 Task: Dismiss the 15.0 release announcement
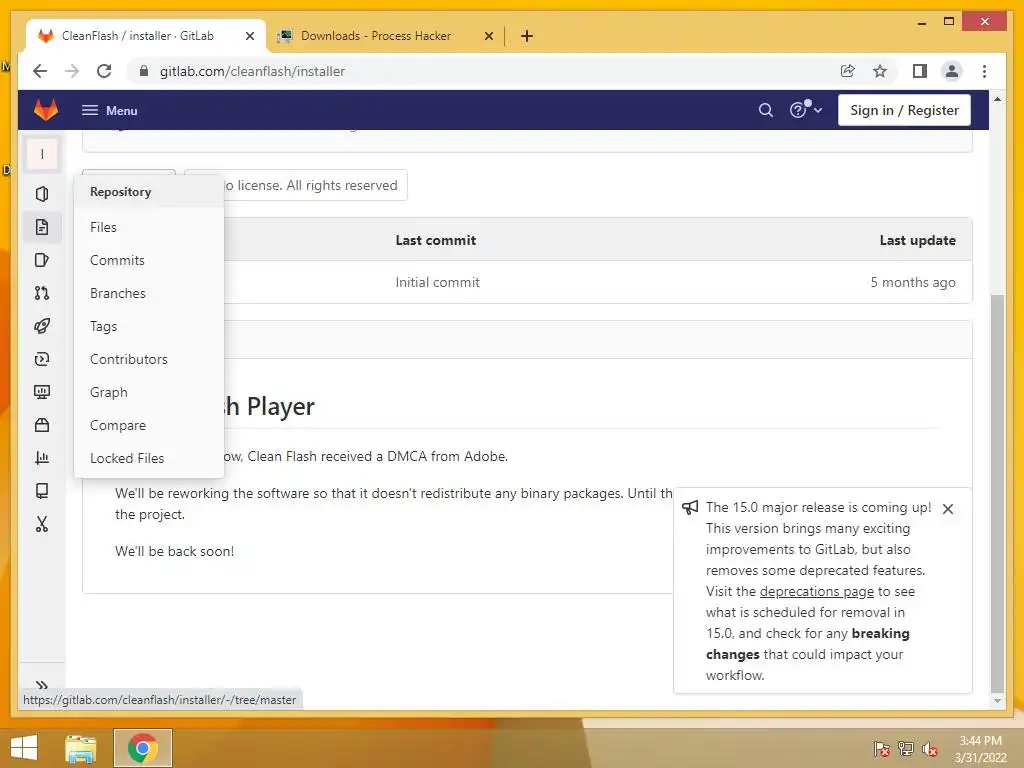coord(948,509)
